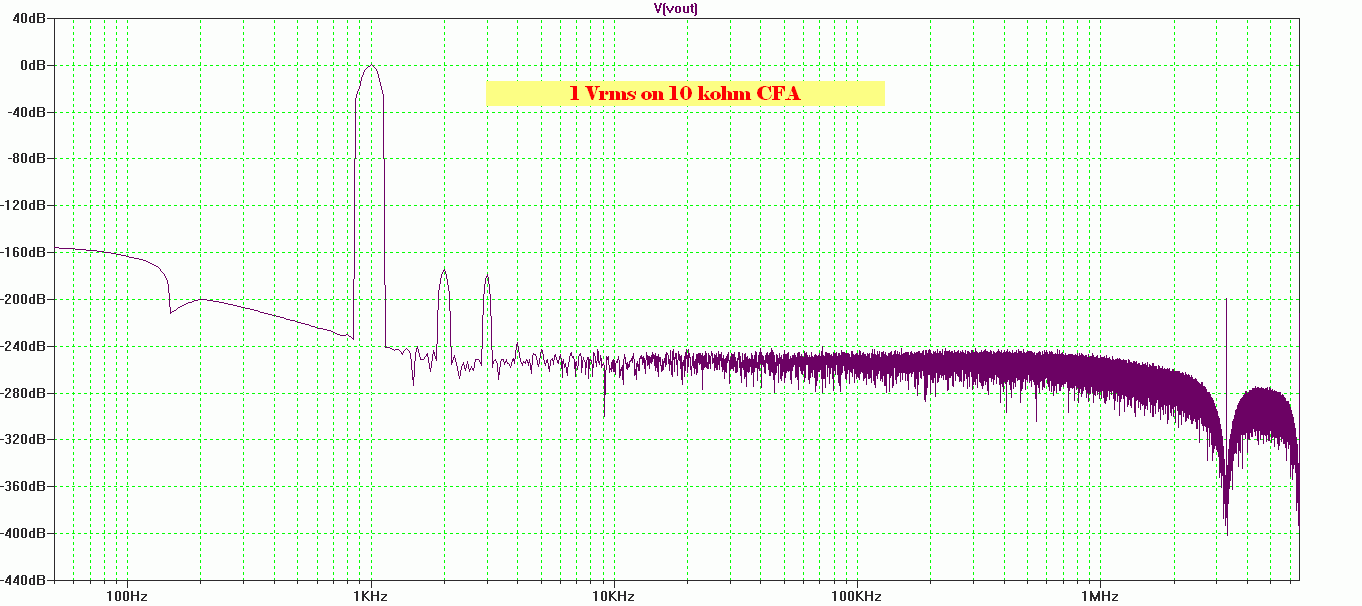Click the second harmonic peak at 2KHz
Screen dimensions: 1362x606
coord(443,272)
